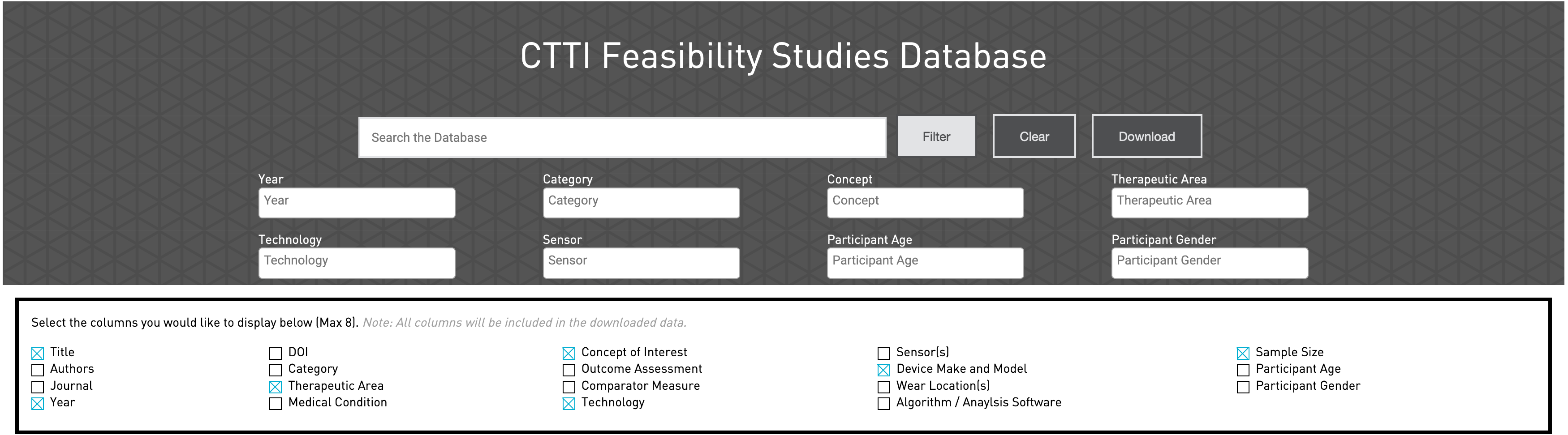Tick the Participant Gender column checkbox
Screen dimensions: 1568x435
[x=1243, y=387]
